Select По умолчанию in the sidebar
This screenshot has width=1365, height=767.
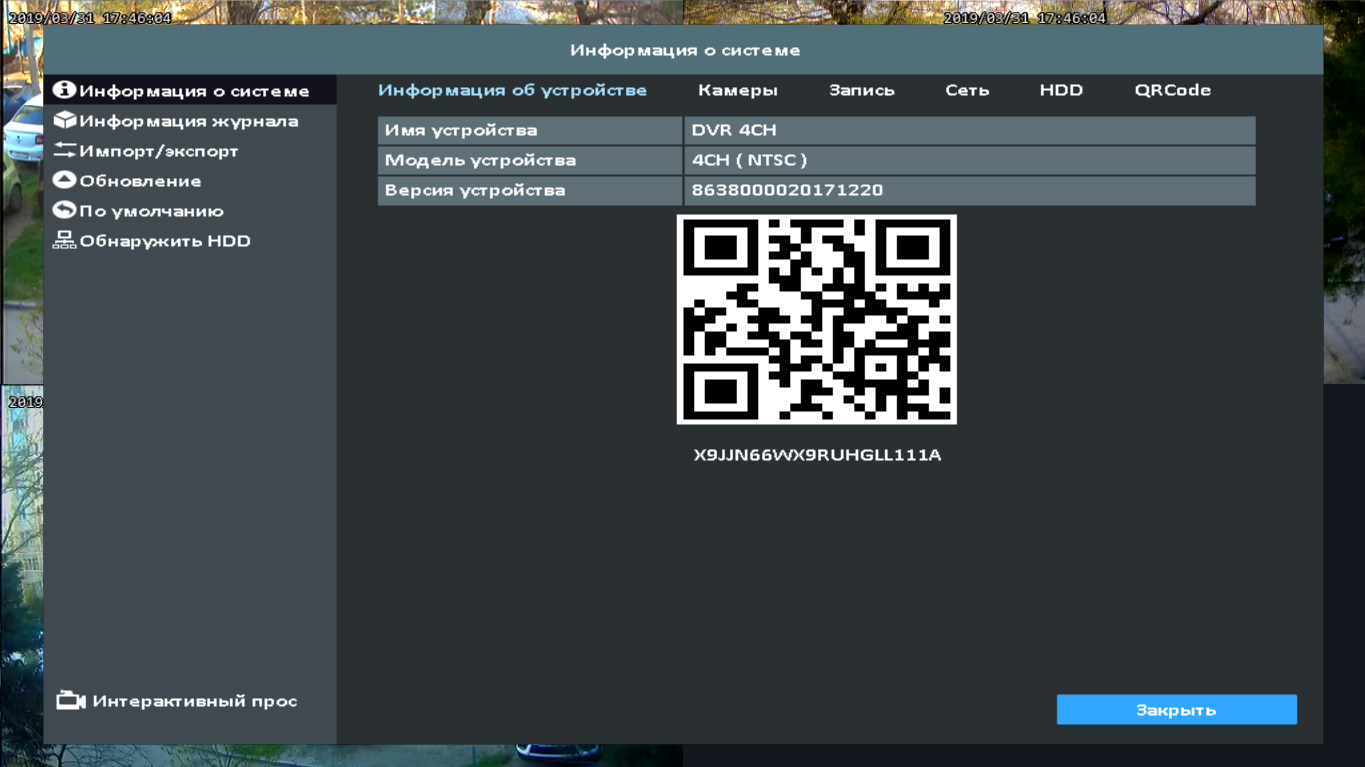[190, 211]
